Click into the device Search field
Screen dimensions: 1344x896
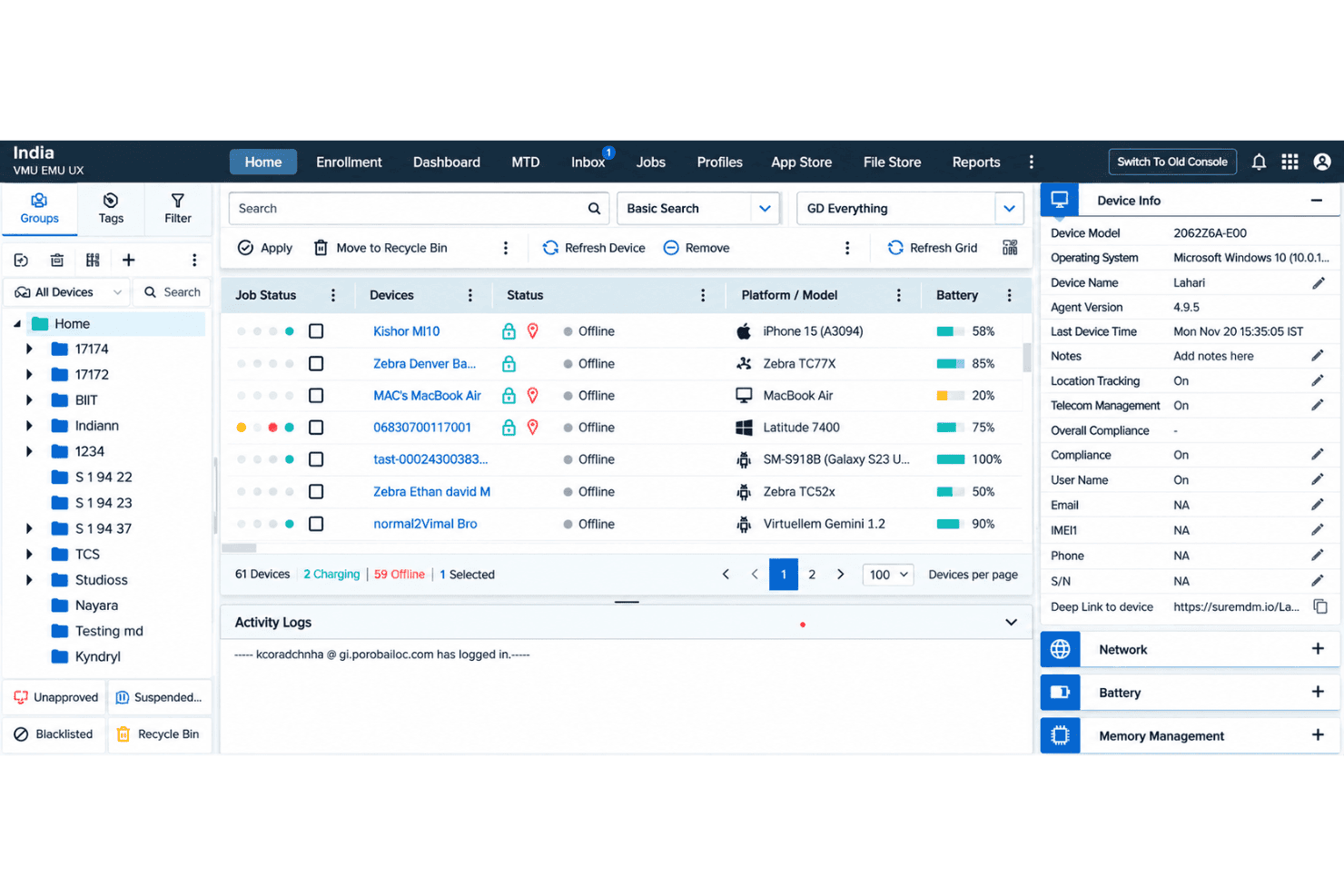(418, 209)
